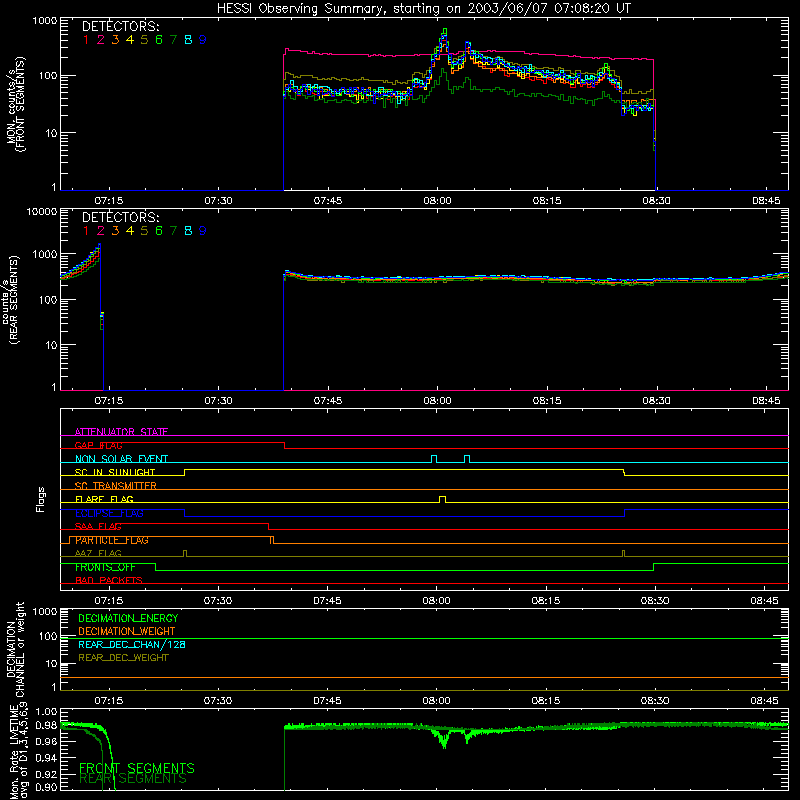The image size is (800, 800).
Task: Click the DETECTORS: label in the rear segments plot
Action: (120, 217)
